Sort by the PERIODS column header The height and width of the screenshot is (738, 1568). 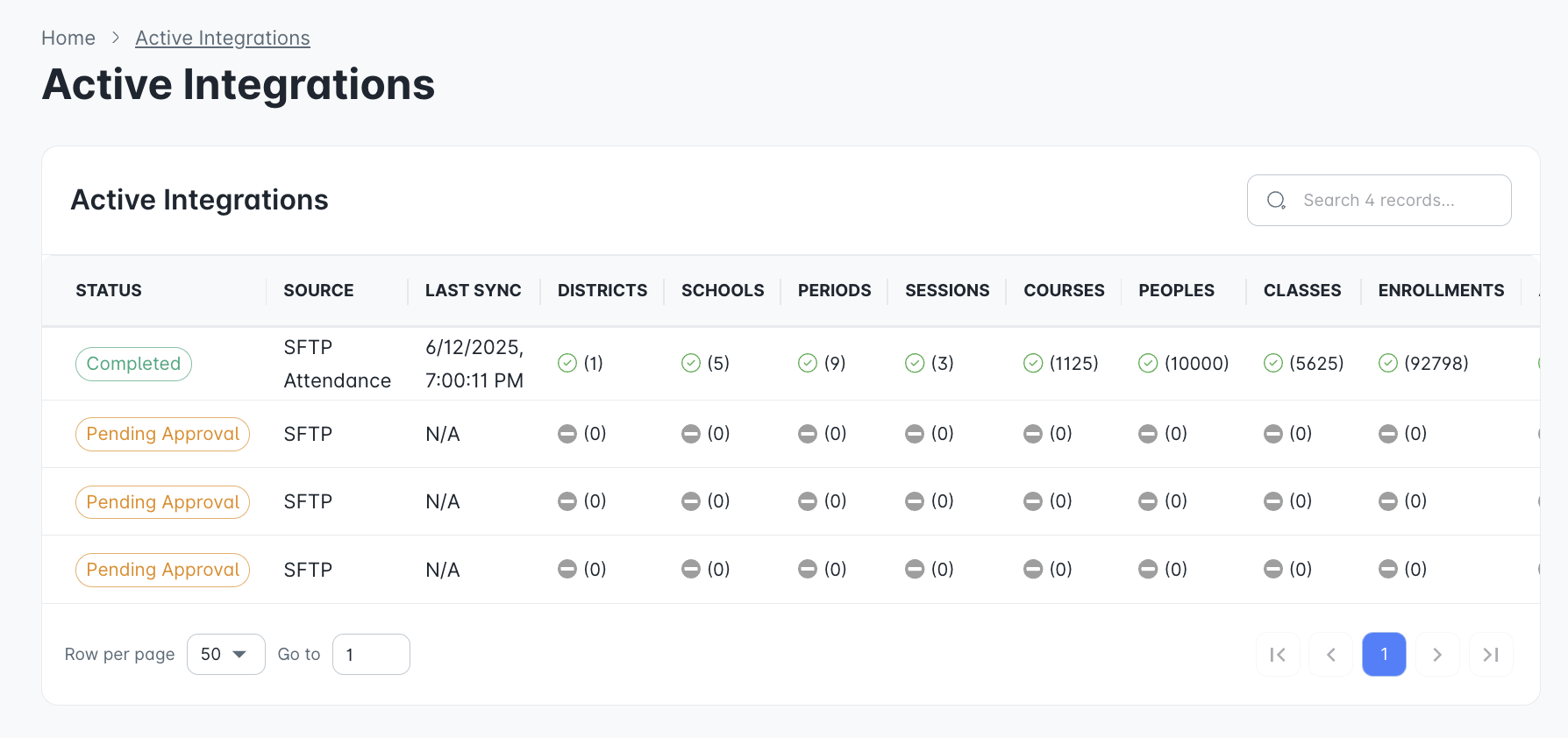point(835,290)
